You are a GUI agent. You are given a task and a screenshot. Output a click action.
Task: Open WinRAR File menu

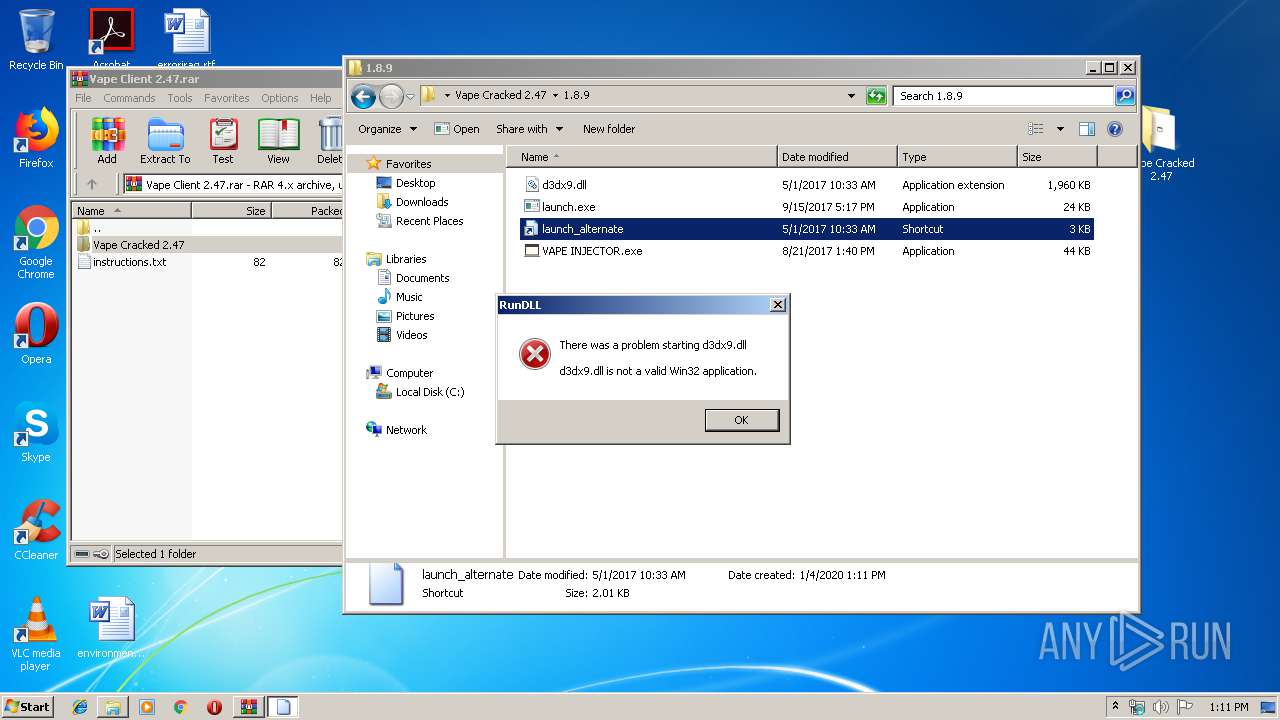(83, 98)
